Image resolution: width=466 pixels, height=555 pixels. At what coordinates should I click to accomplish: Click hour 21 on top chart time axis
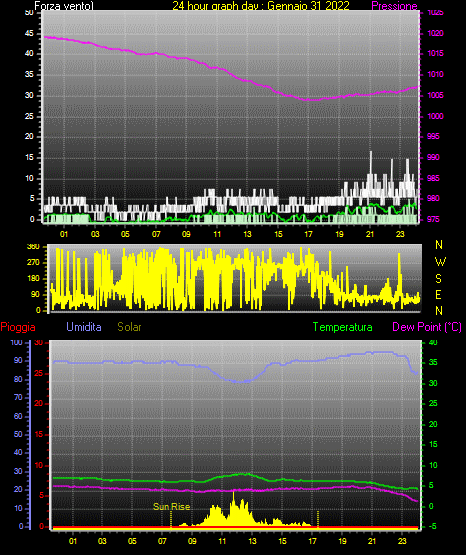[370, 234]
